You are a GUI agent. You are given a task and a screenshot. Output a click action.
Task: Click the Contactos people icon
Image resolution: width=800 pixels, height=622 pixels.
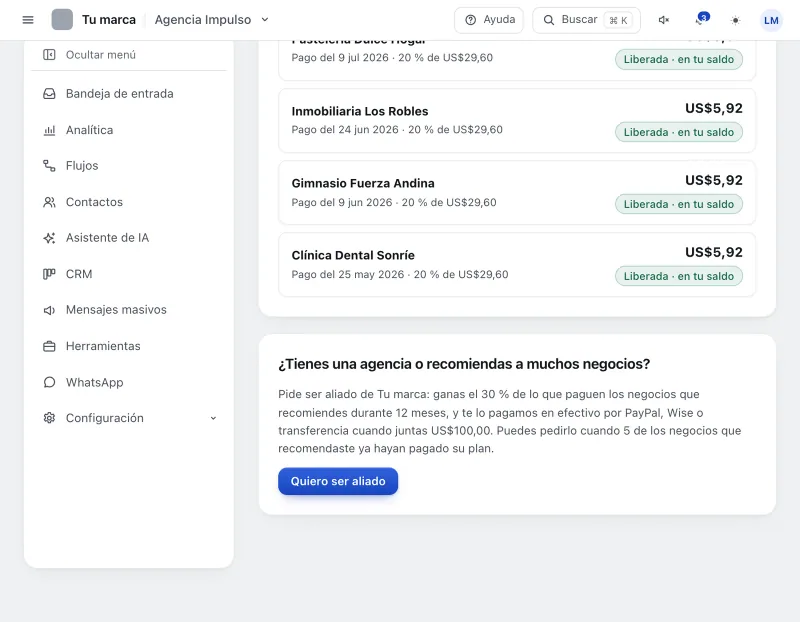[x=49, y=202]
